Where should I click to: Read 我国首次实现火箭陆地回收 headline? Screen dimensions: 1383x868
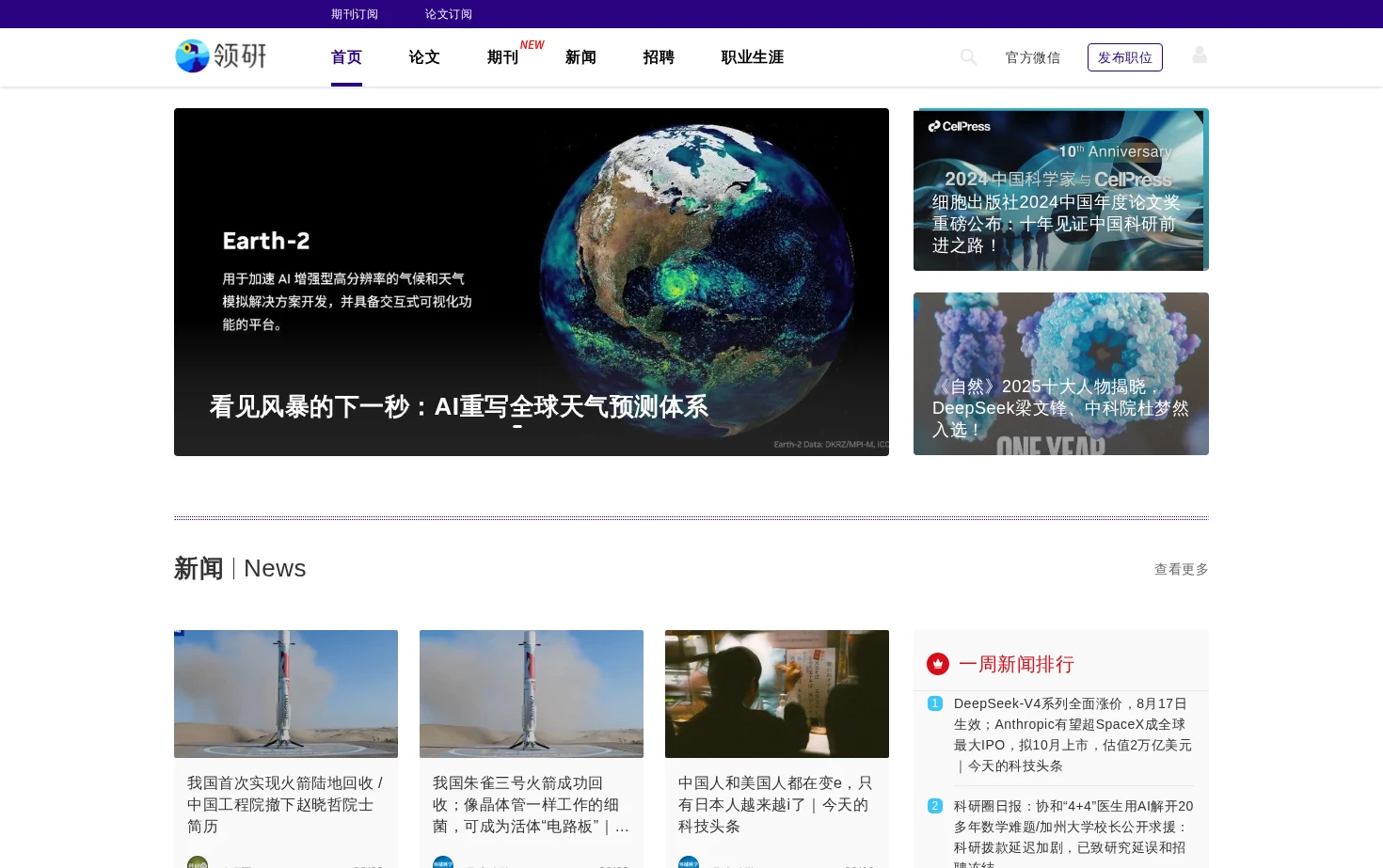coord(286,804)
